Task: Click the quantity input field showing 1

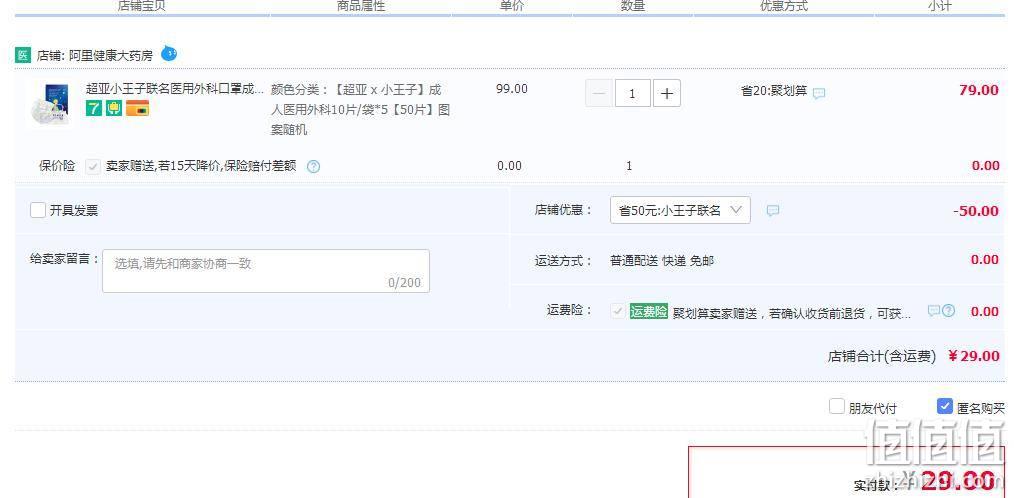Action: click(x=632, y=94)
